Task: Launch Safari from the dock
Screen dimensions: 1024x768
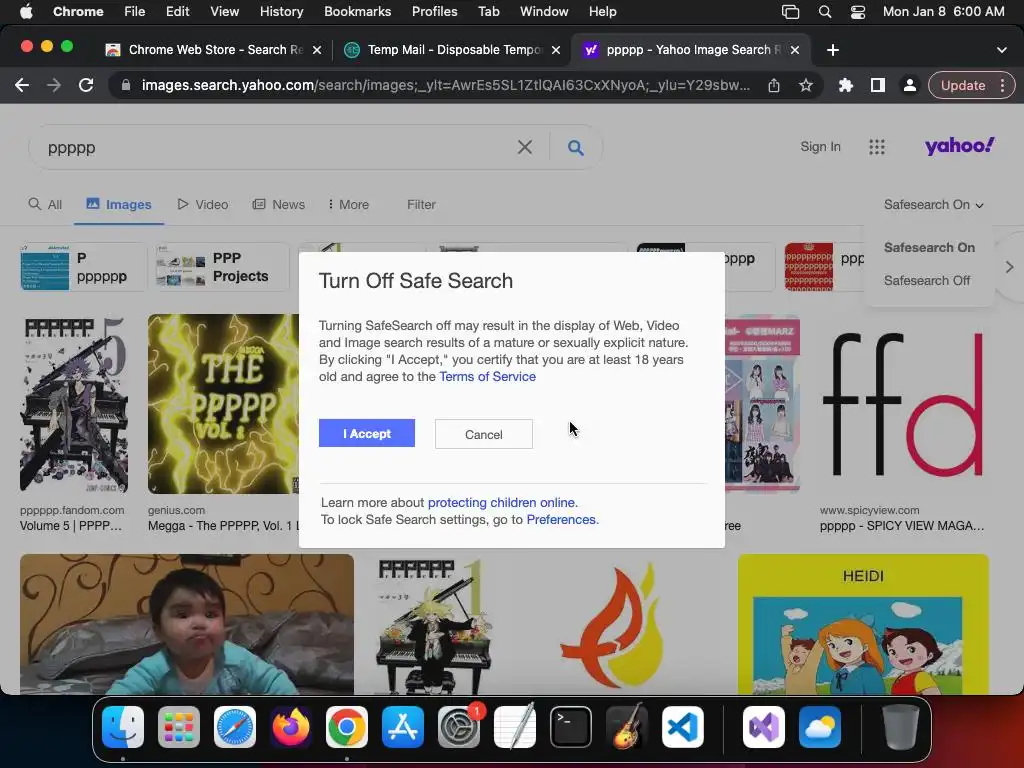Action: click(235, 727)
